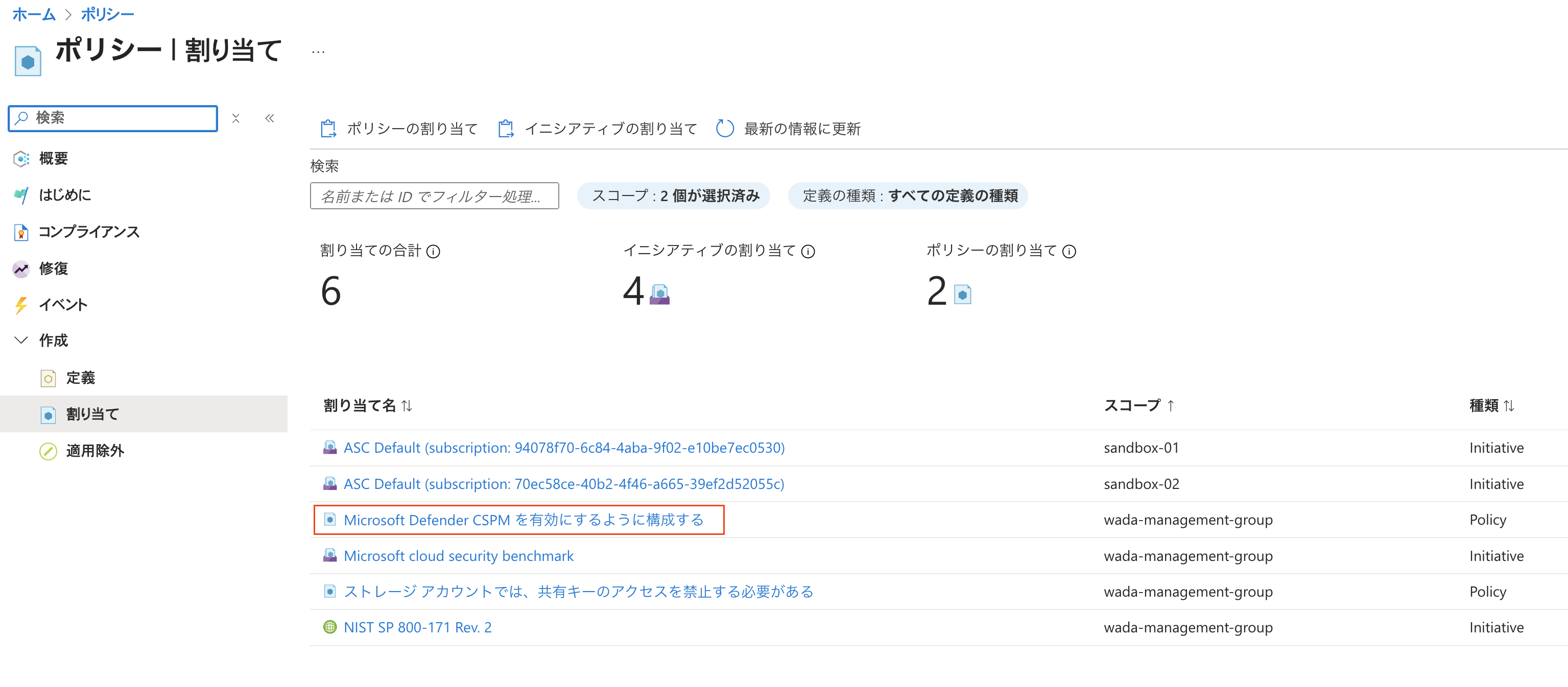Click the 定義 definitions icon
1568x687 pixels.
pos(48,378)
